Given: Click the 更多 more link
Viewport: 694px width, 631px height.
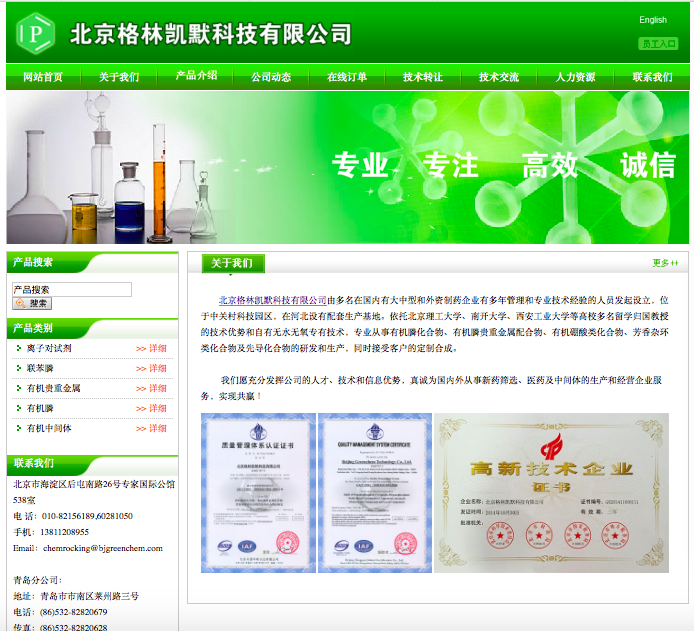Looking at the screenshot, I should pos(665,263).
